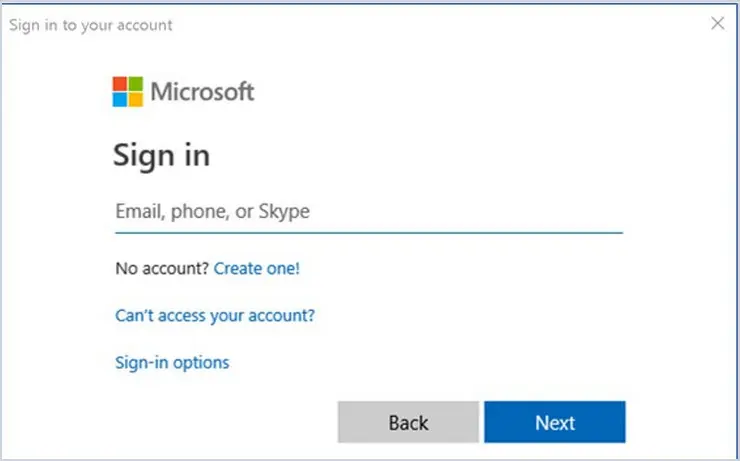Close the sign-in dialog window

coord(717,23)
